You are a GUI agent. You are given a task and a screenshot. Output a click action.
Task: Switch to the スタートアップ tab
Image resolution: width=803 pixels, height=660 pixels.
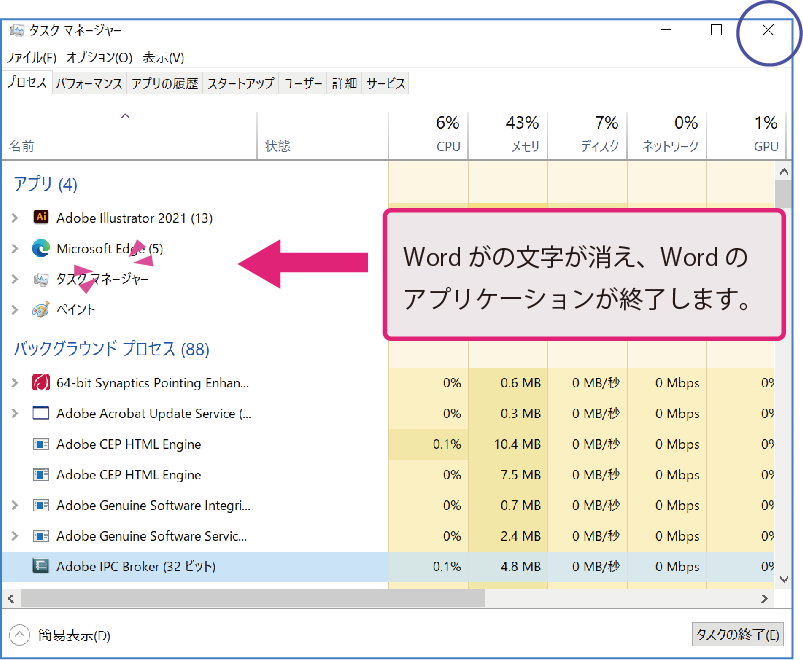[240, 84]
